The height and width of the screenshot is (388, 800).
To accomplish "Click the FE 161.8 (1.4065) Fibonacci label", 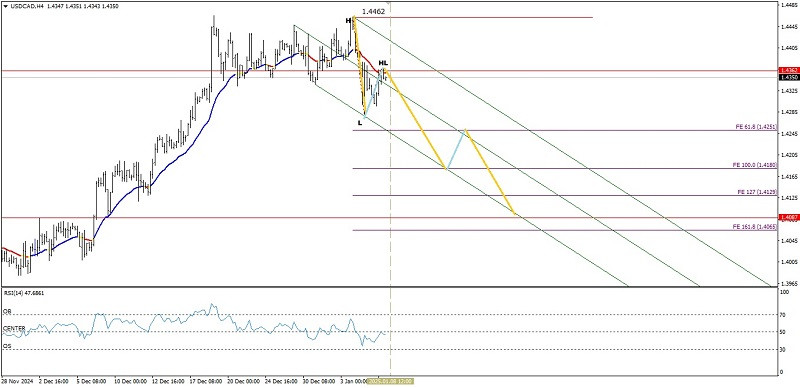I will tap(755, 226).
